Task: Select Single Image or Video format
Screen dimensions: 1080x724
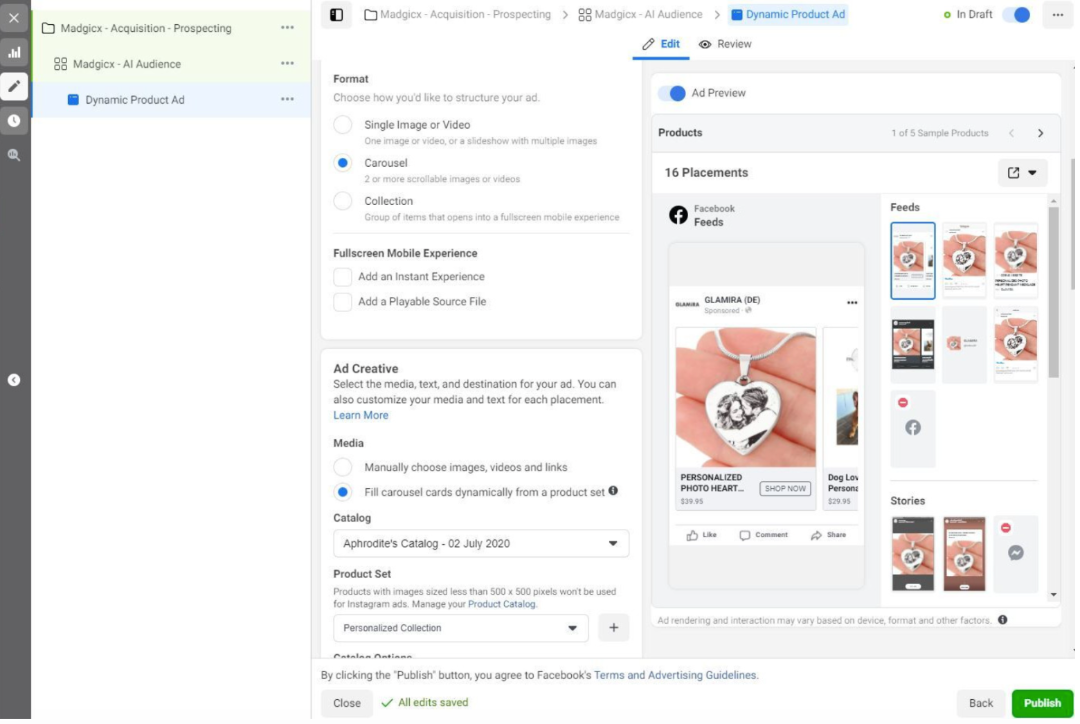Action: tap(343, 125)
